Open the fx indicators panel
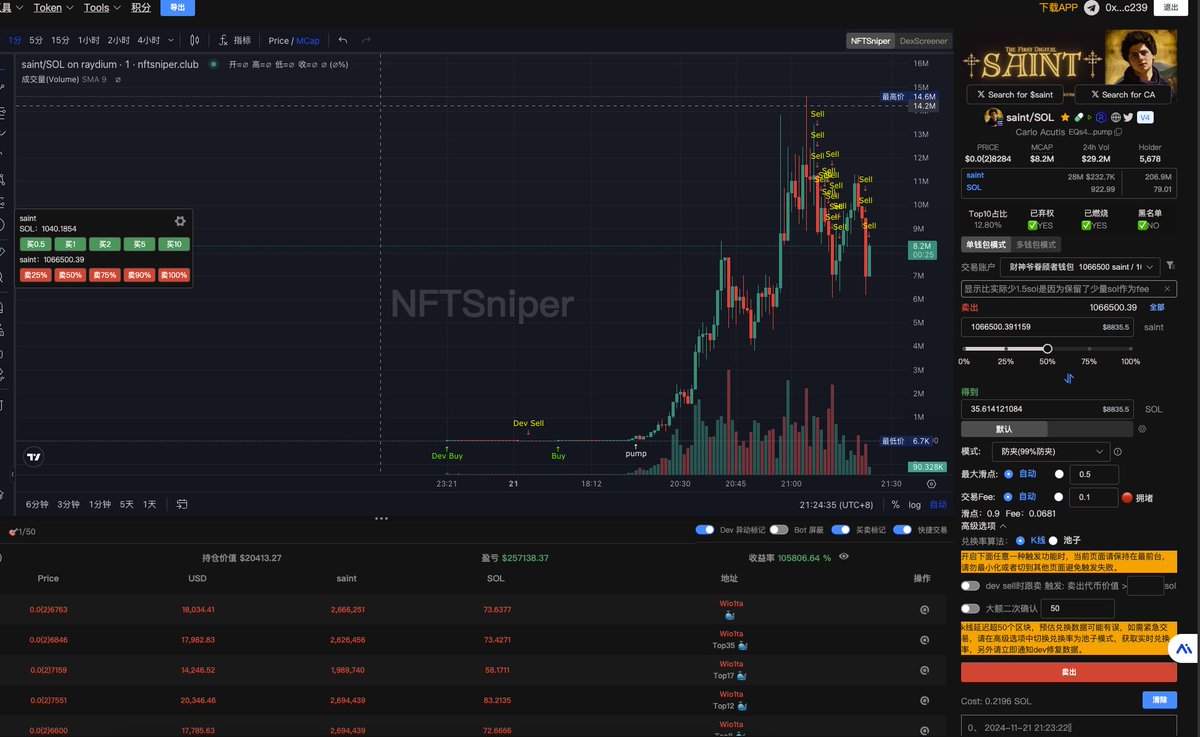Viewport: 1200px width, 737px height. click(235, 40)
